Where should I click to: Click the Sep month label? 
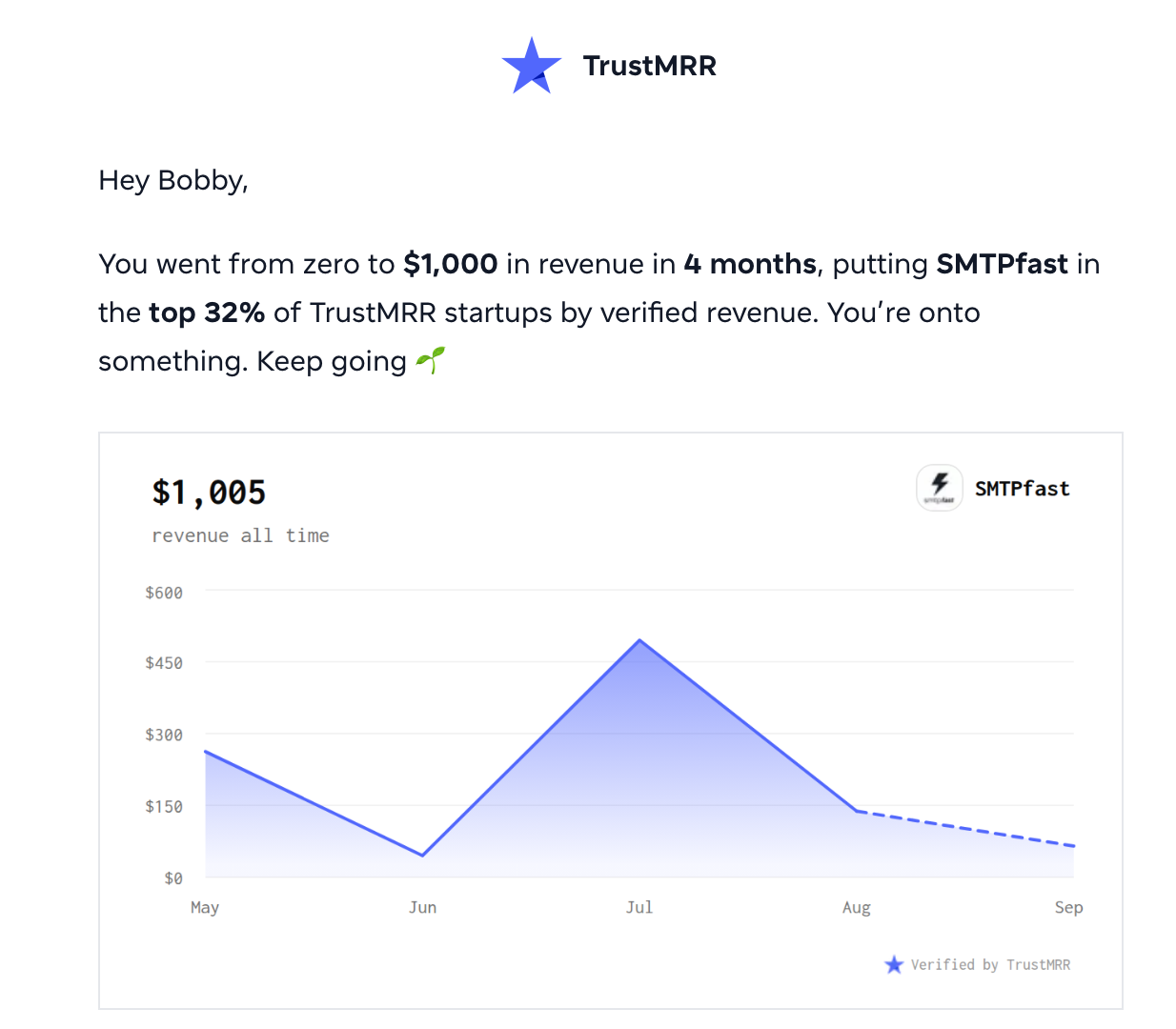[x=1068, y=908]
